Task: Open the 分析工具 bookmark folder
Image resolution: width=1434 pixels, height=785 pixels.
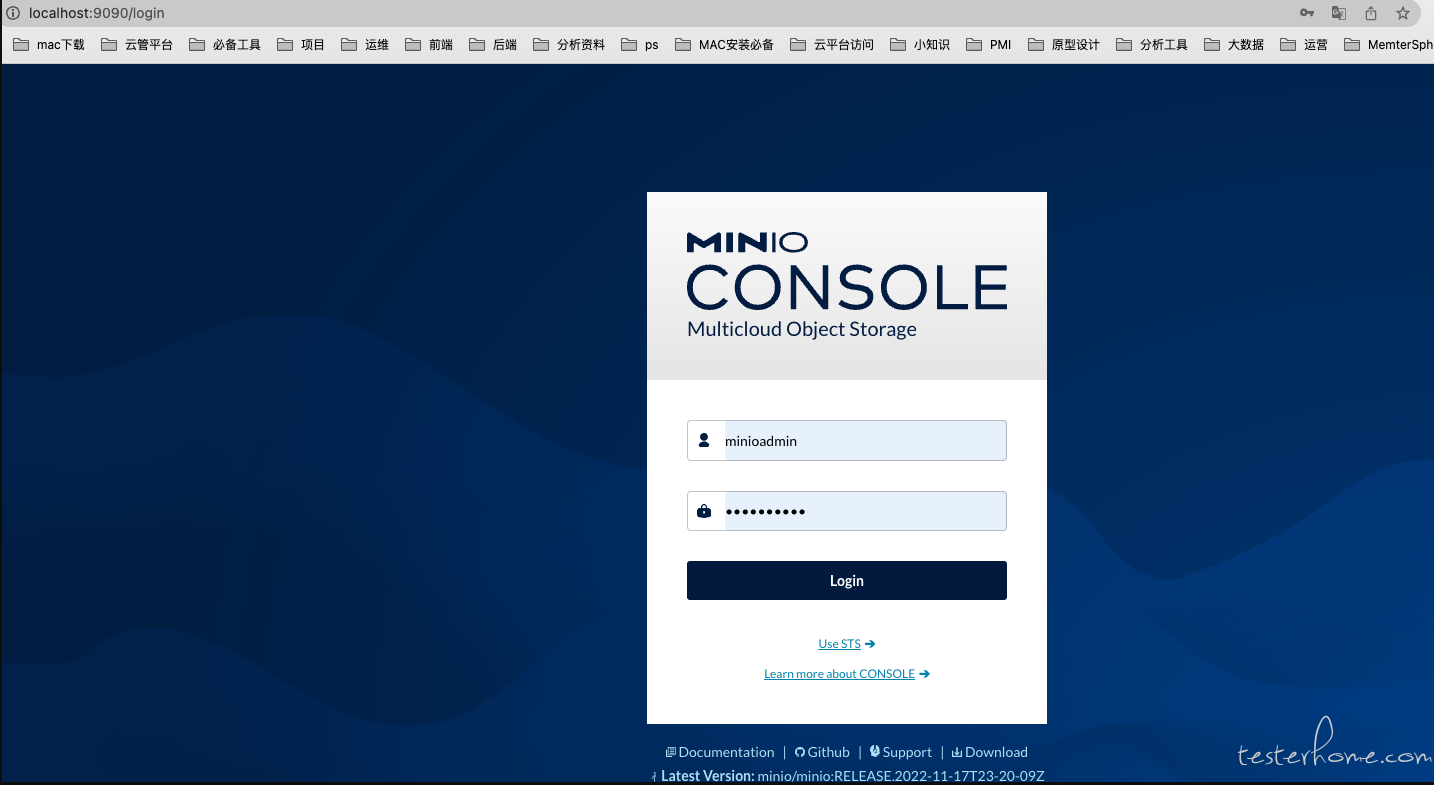Action: [x=1152, y=45]
